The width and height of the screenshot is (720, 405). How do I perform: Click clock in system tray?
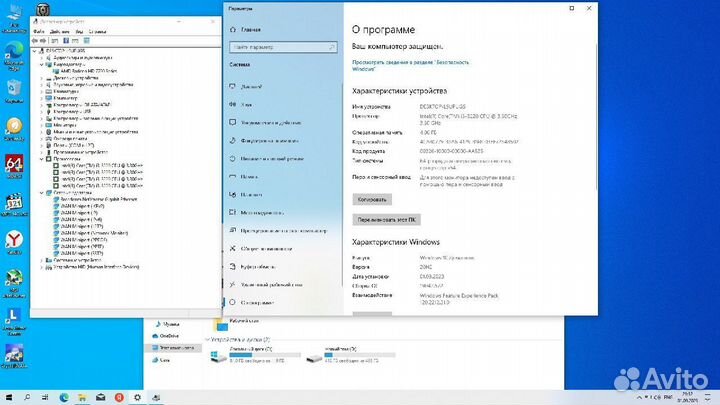pyautogui.click(x=687, y=397)
